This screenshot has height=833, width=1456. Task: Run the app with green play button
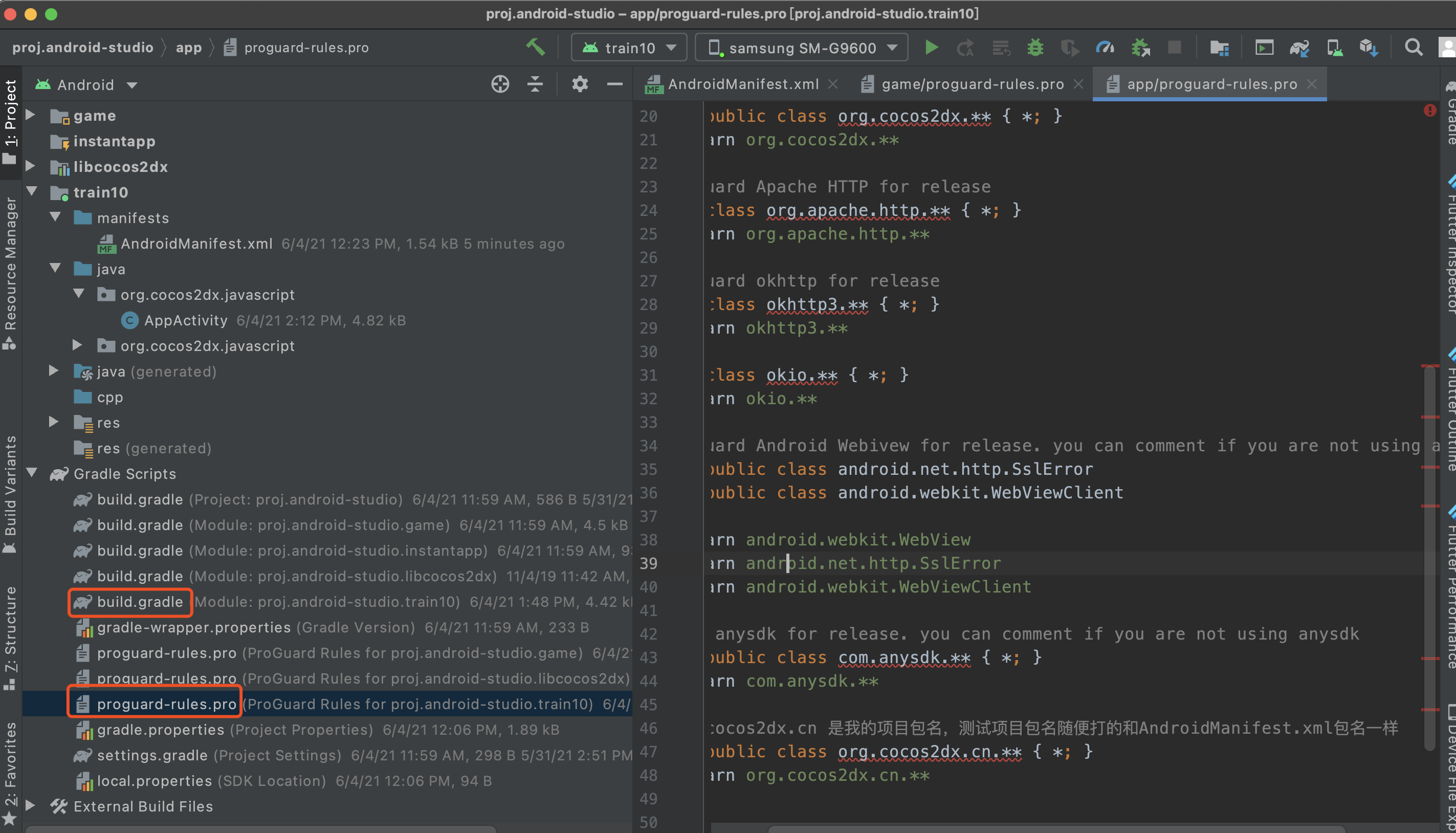coord(931,48)
